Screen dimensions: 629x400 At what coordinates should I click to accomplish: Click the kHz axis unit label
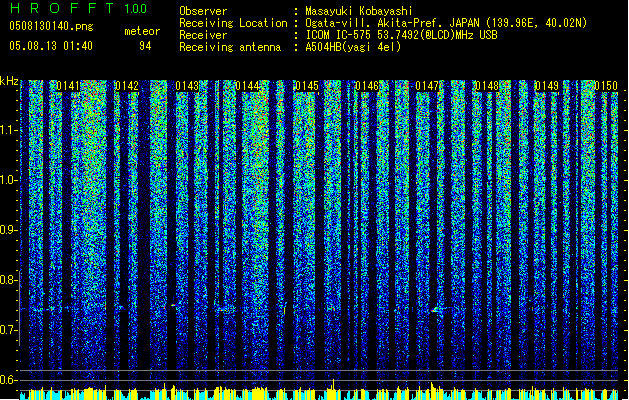(9, 81)
